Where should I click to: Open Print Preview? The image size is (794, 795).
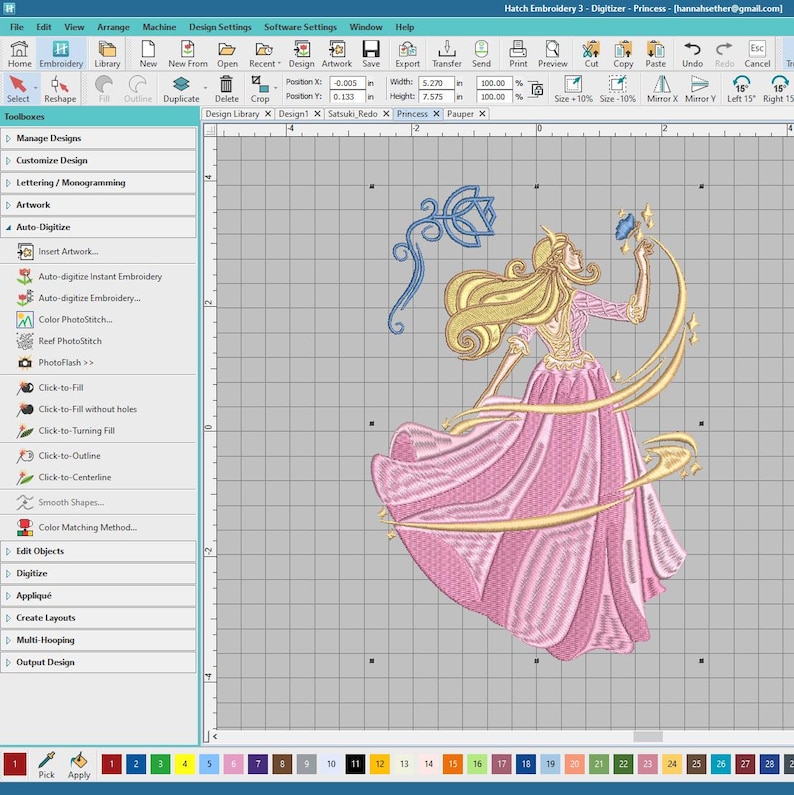tap(553, 54)
